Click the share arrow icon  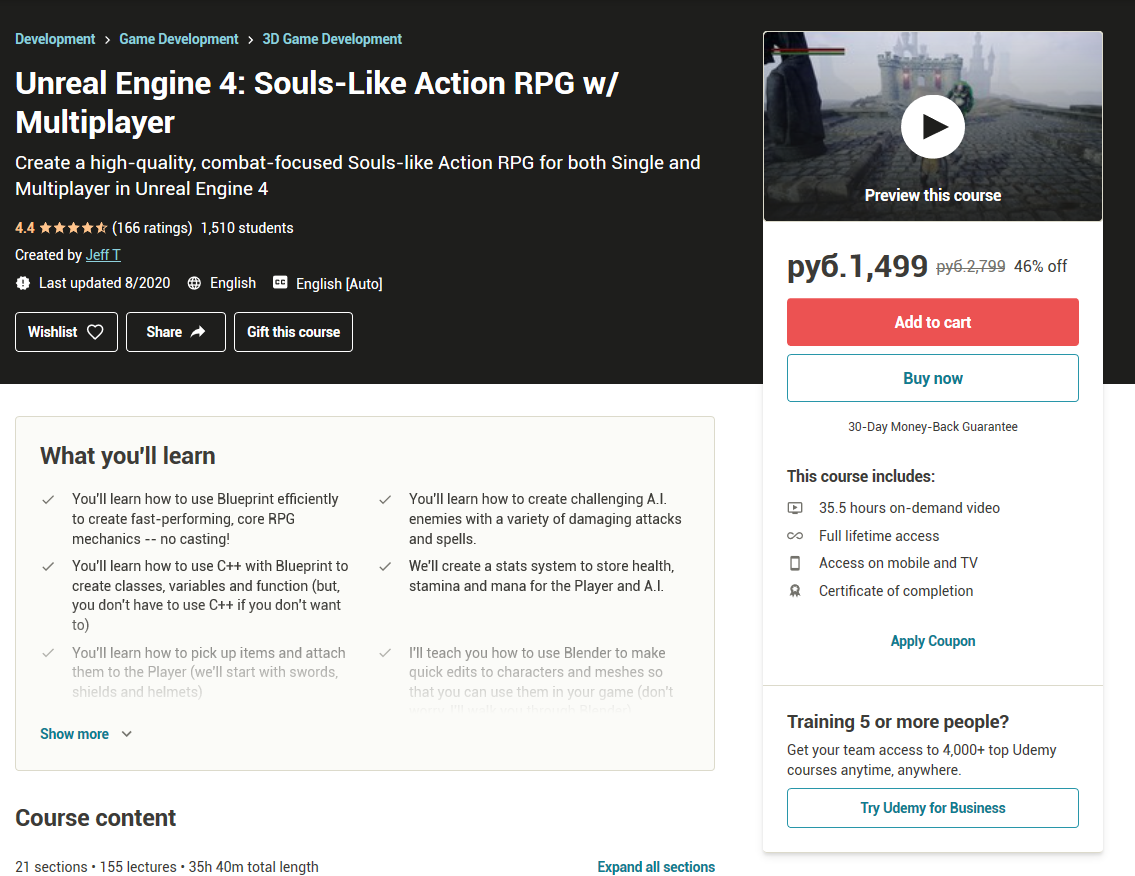[198, 332]
